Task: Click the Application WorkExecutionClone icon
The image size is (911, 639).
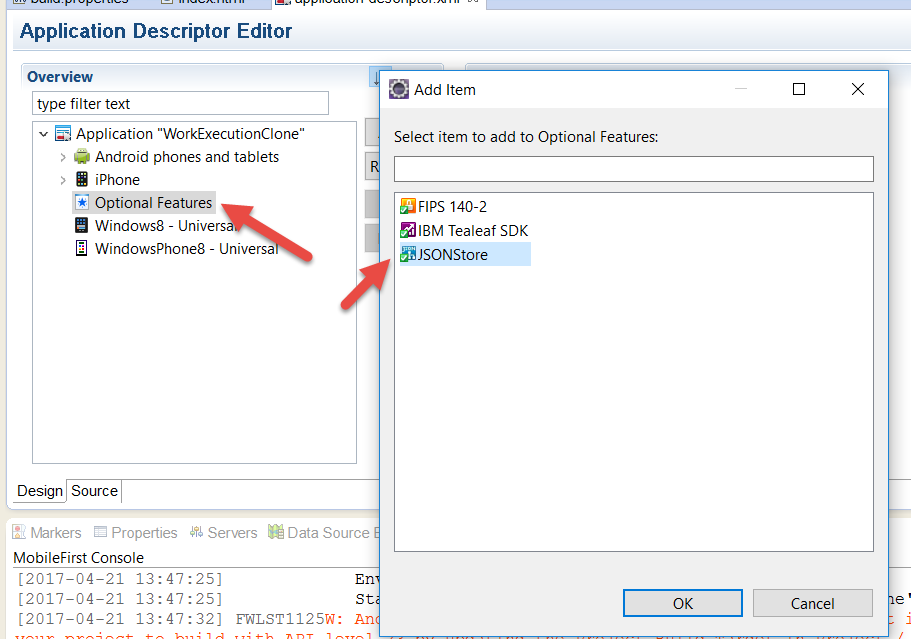Action: tap(62, 133)
